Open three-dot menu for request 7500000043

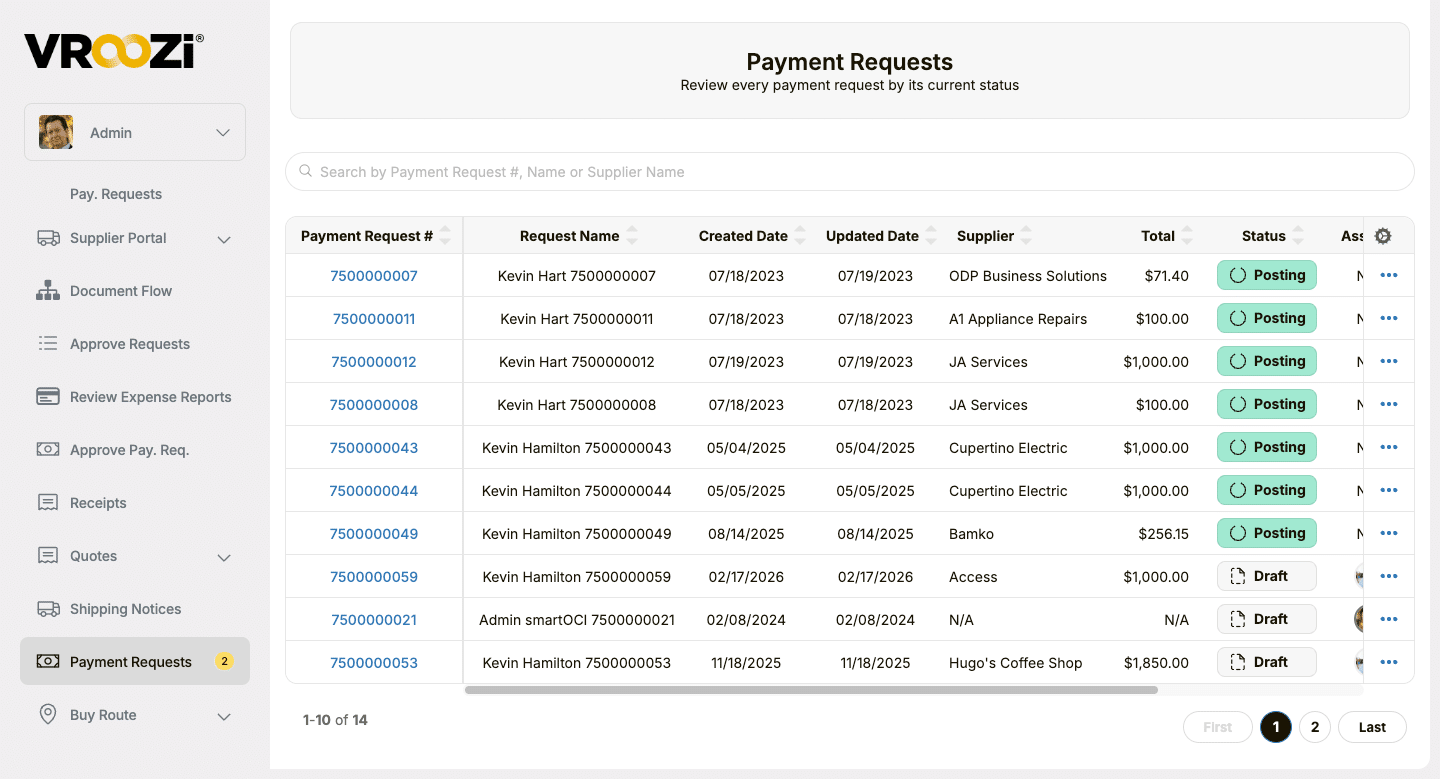coord(1388,447)
